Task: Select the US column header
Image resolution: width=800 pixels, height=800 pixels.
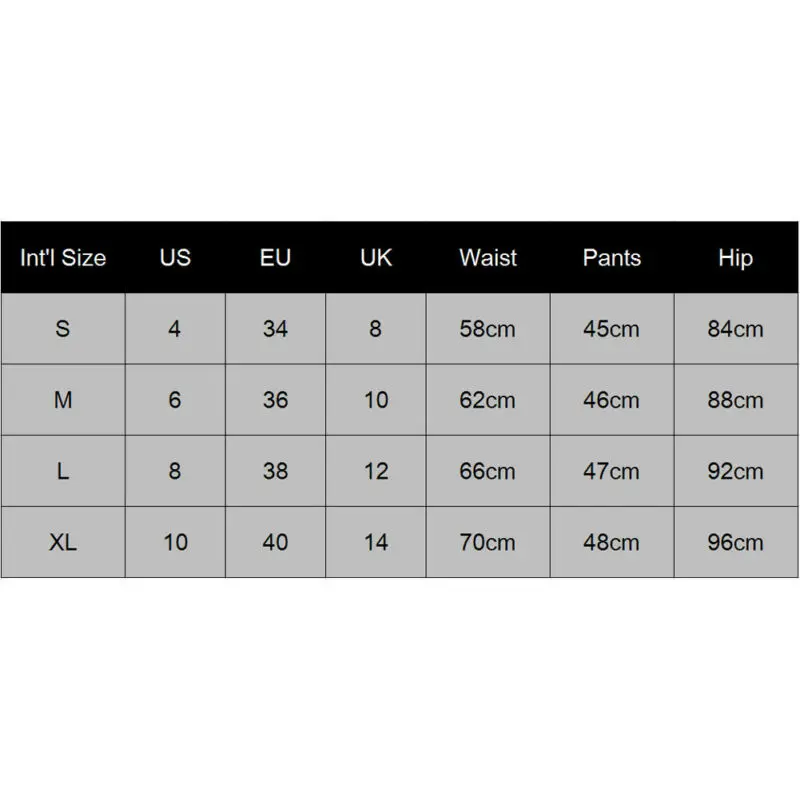Action: pyautogui.click(x=175, y=258)
